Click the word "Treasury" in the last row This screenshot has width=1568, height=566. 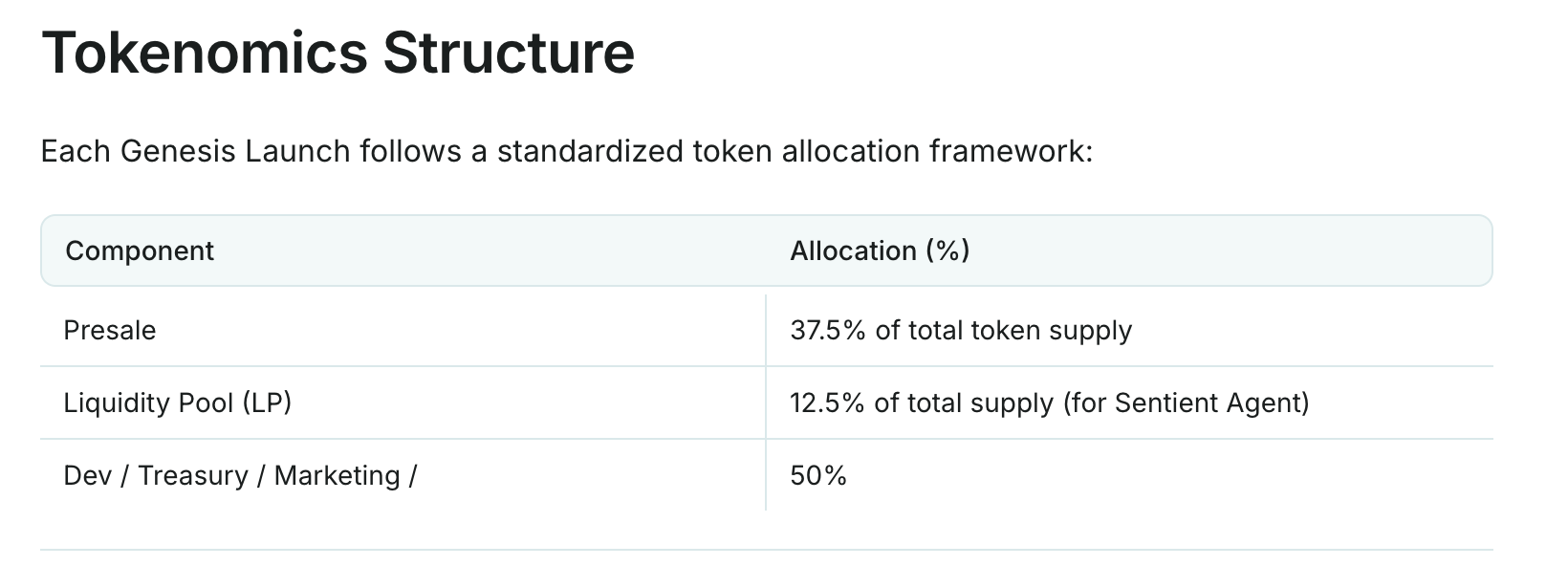click(x=192, y=476)
